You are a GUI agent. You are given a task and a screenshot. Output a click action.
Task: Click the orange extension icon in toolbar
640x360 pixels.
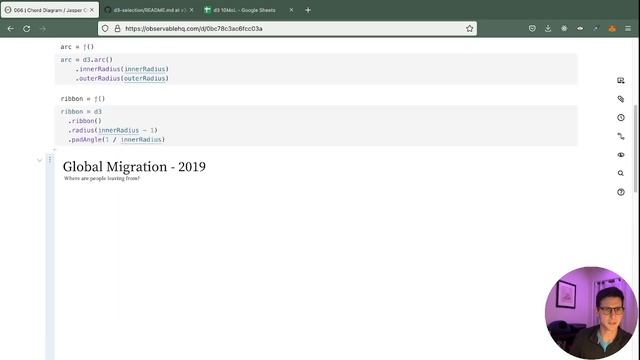pos(612,29)
